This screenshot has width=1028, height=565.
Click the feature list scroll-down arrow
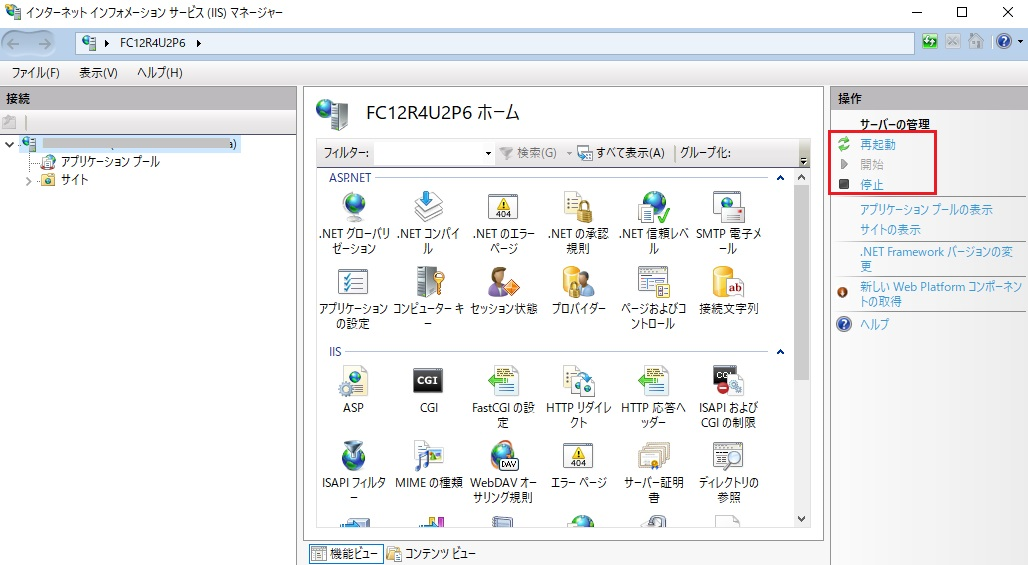coord(801,519)
